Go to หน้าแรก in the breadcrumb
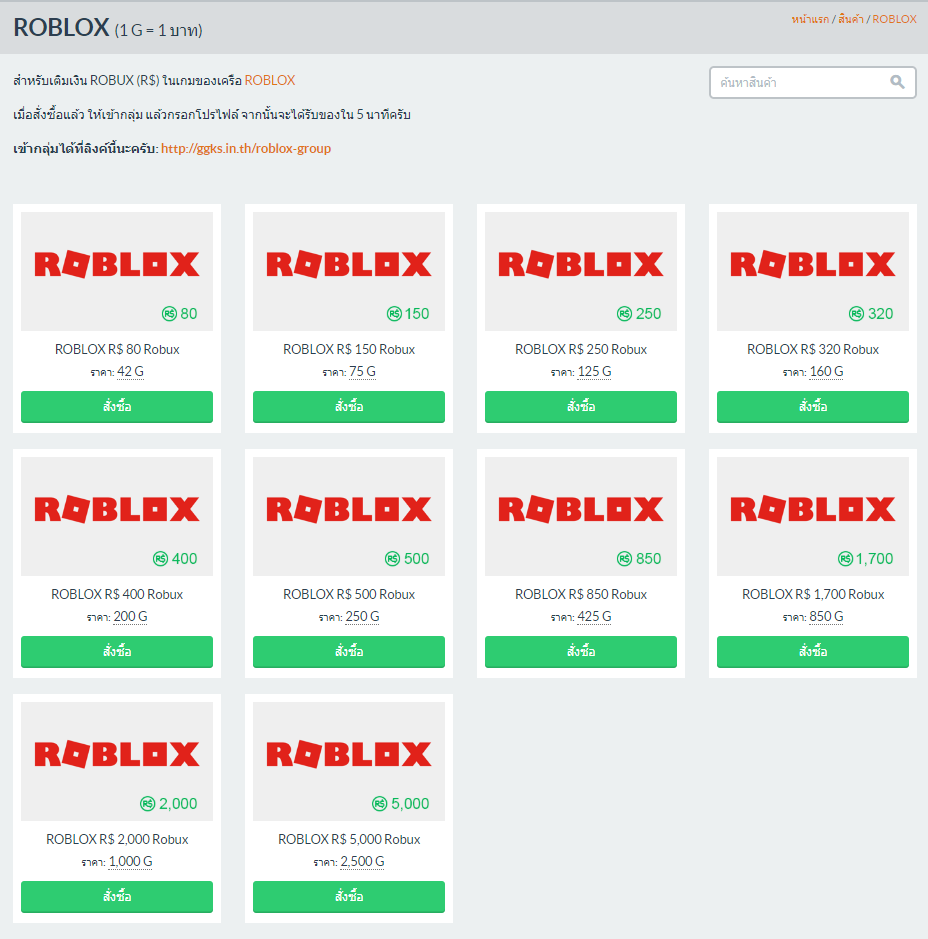Viewport: 928px width, 939px height. point(810,19)
